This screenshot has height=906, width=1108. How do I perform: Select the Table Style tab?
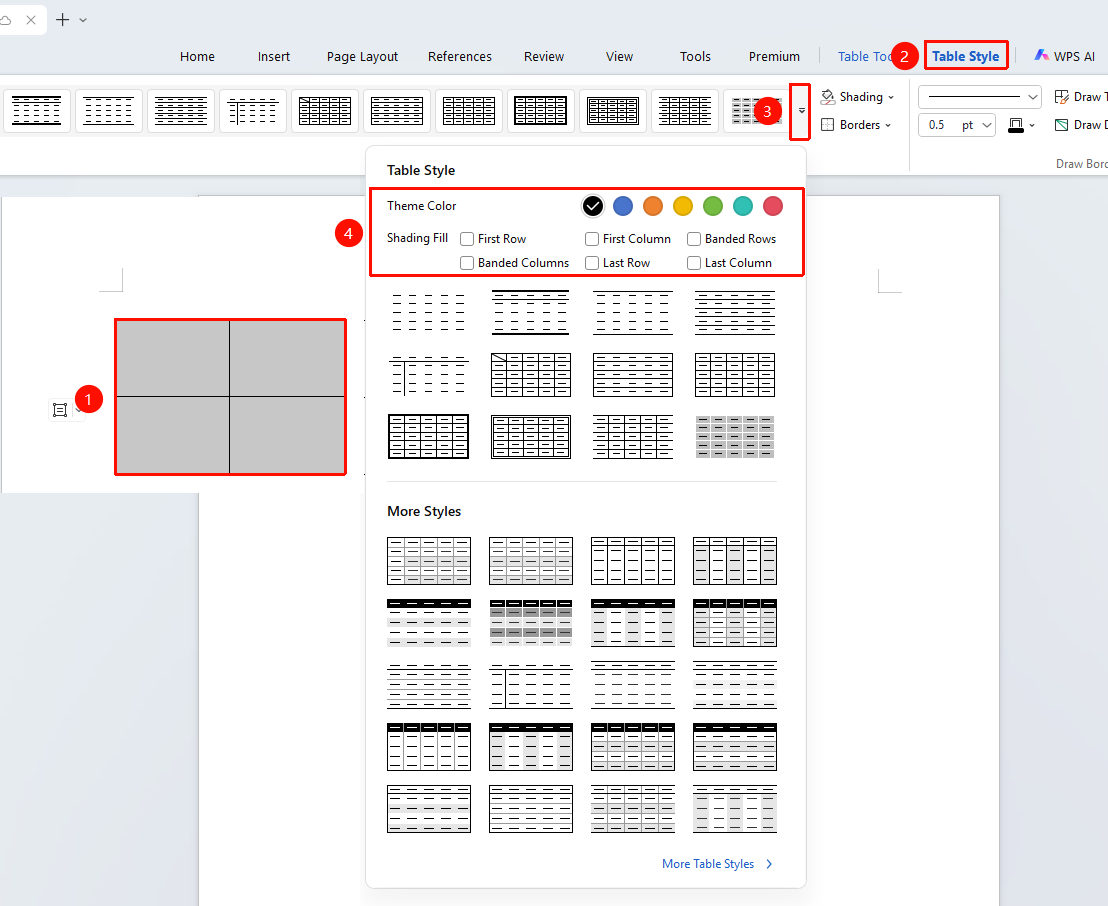pyautogui.click(x=965, y=57)
